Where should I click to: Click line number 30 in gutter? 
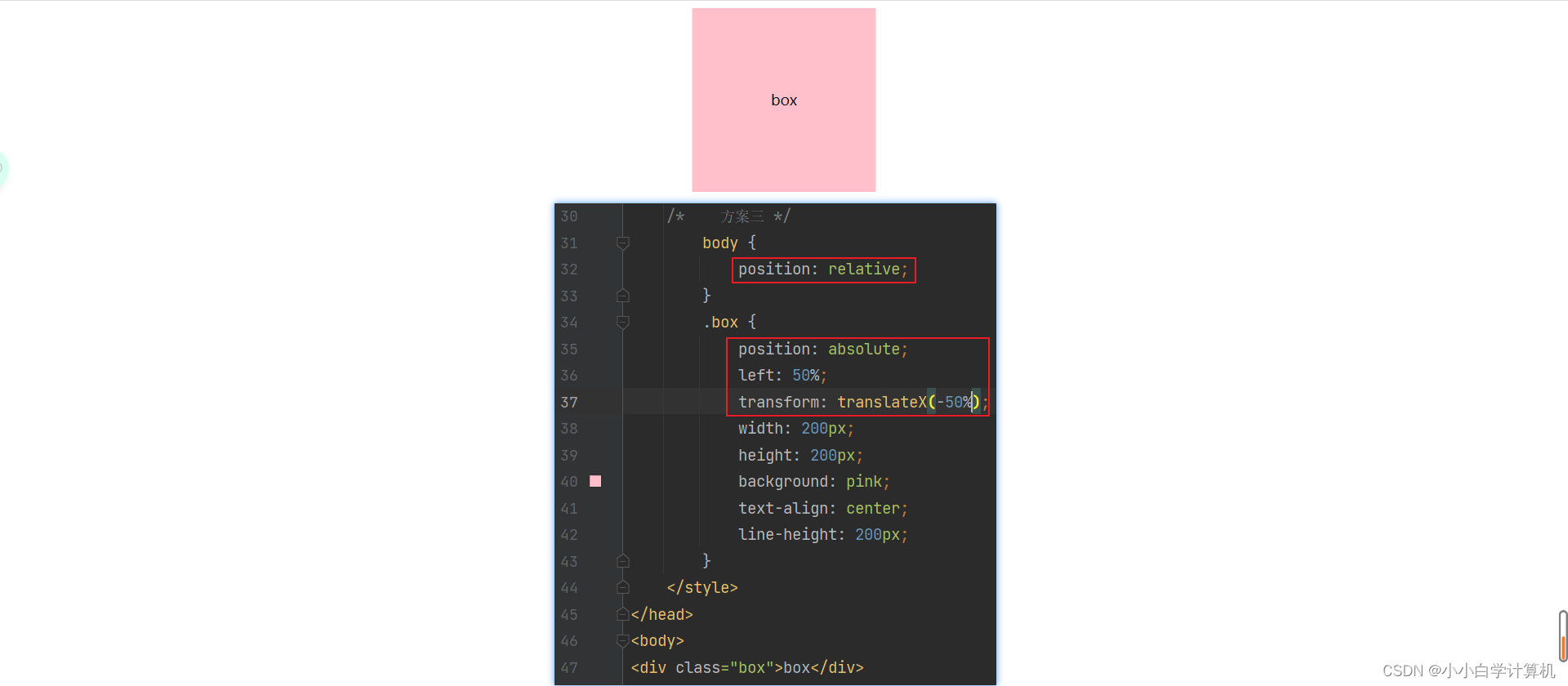(x=569, y=216)
